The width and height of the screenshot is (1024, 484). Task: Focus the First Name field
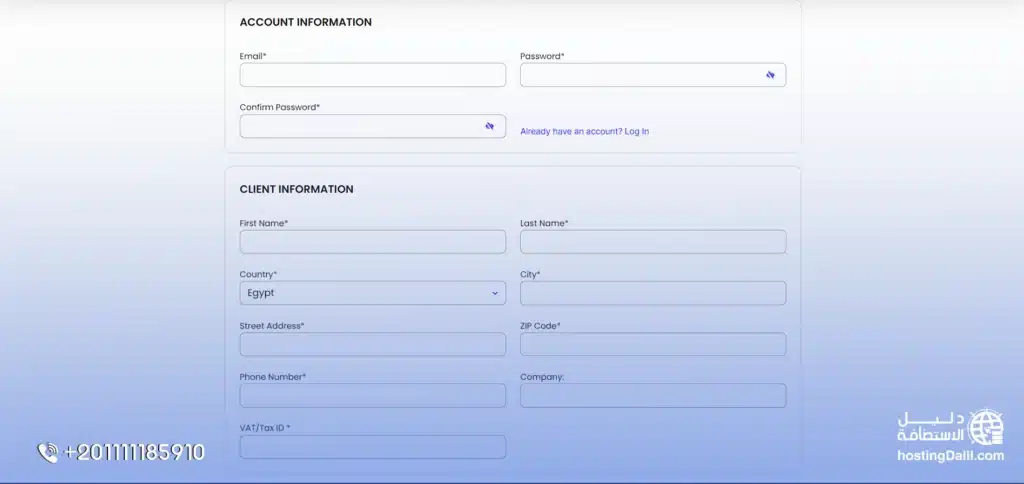pos(372,242)
